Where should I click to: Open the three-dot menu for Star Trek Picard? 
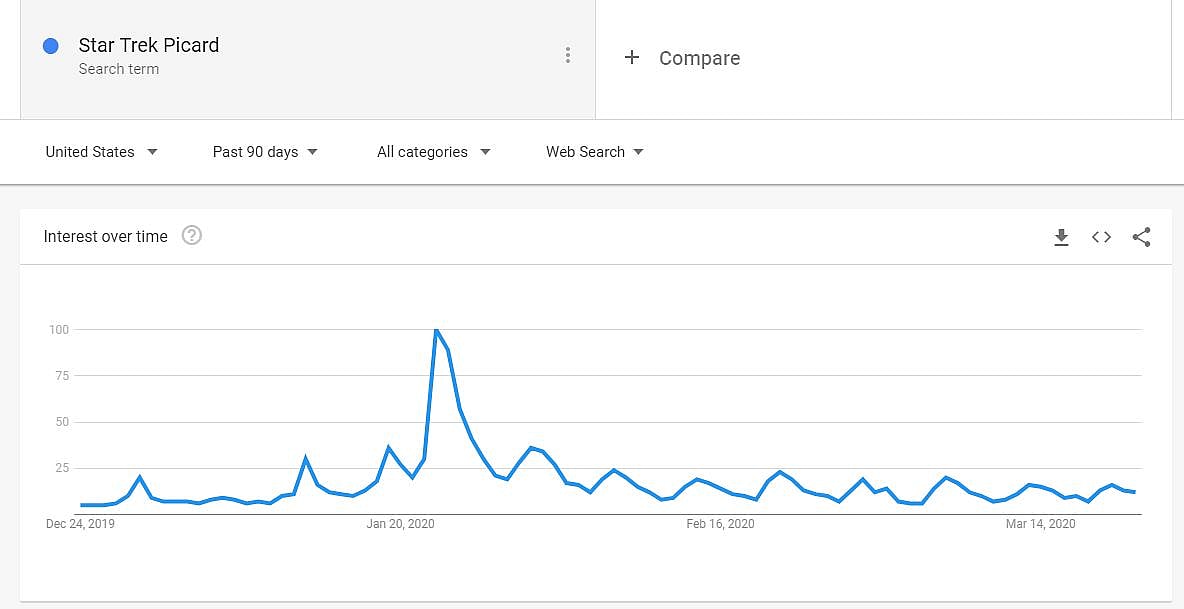[568, 56]
